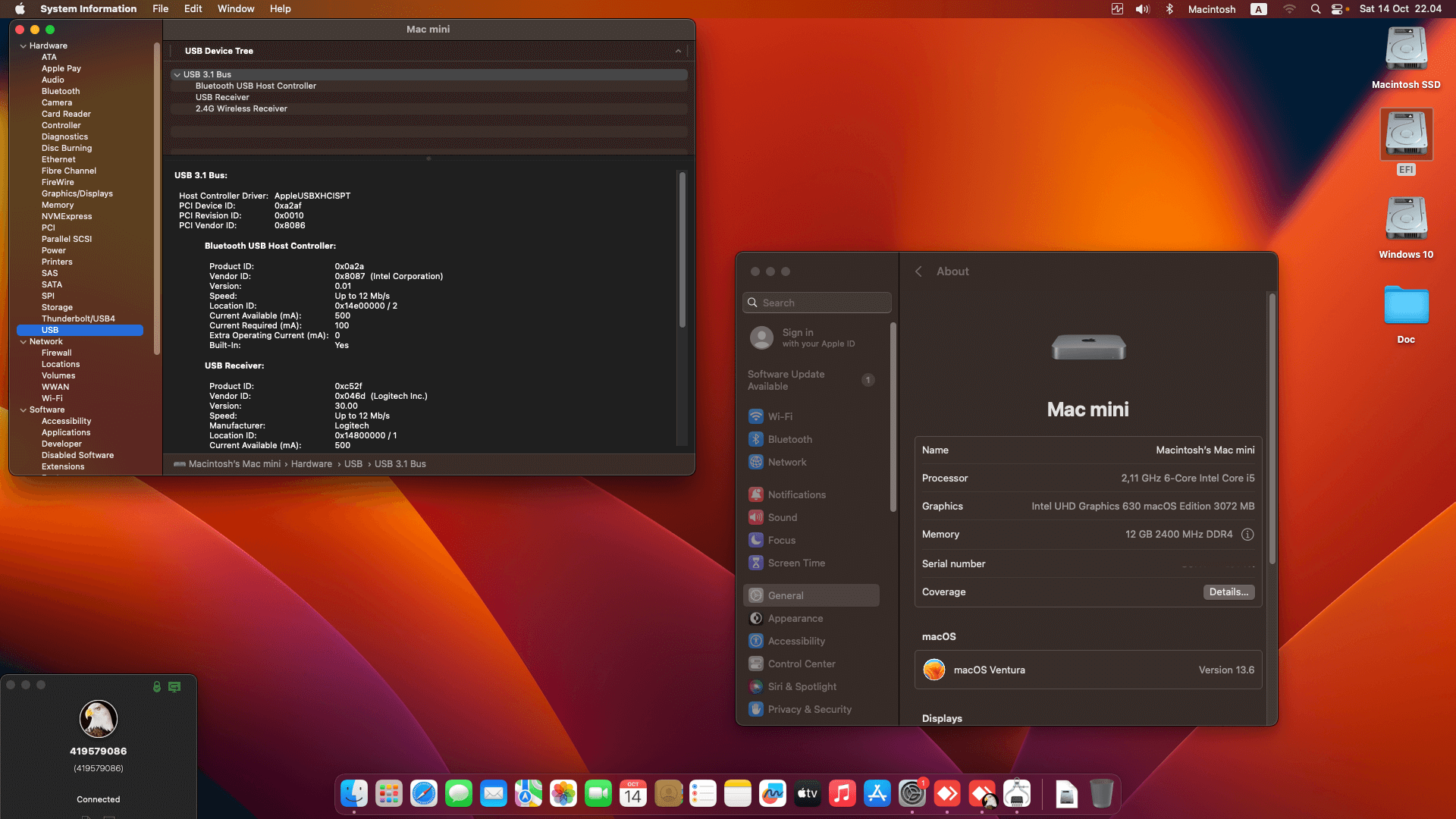Screen dimensions: 1456x819
Task: Open System Settings from the Dock
Action: click(912, 793)
